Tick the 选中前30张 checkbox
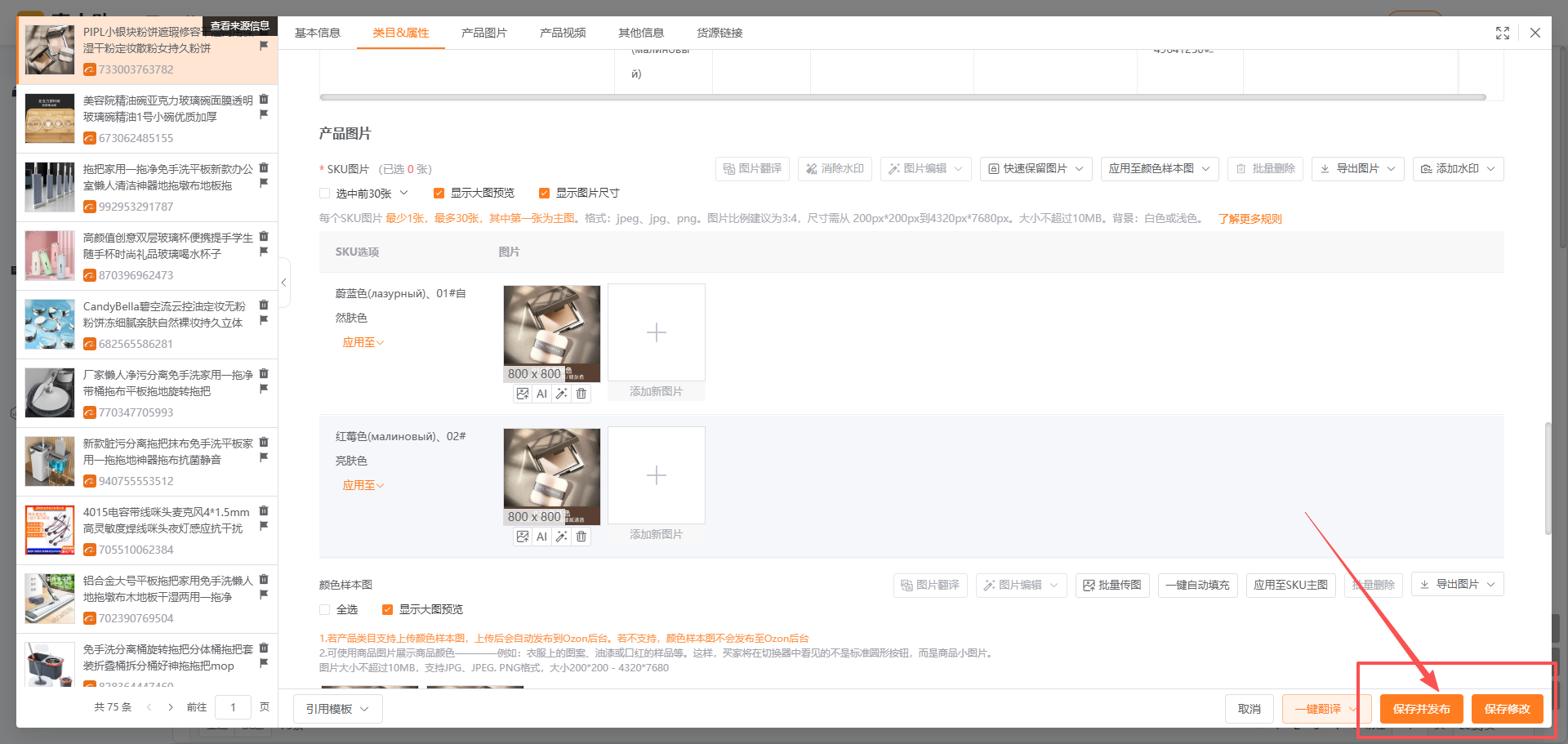 click(325, 194)
